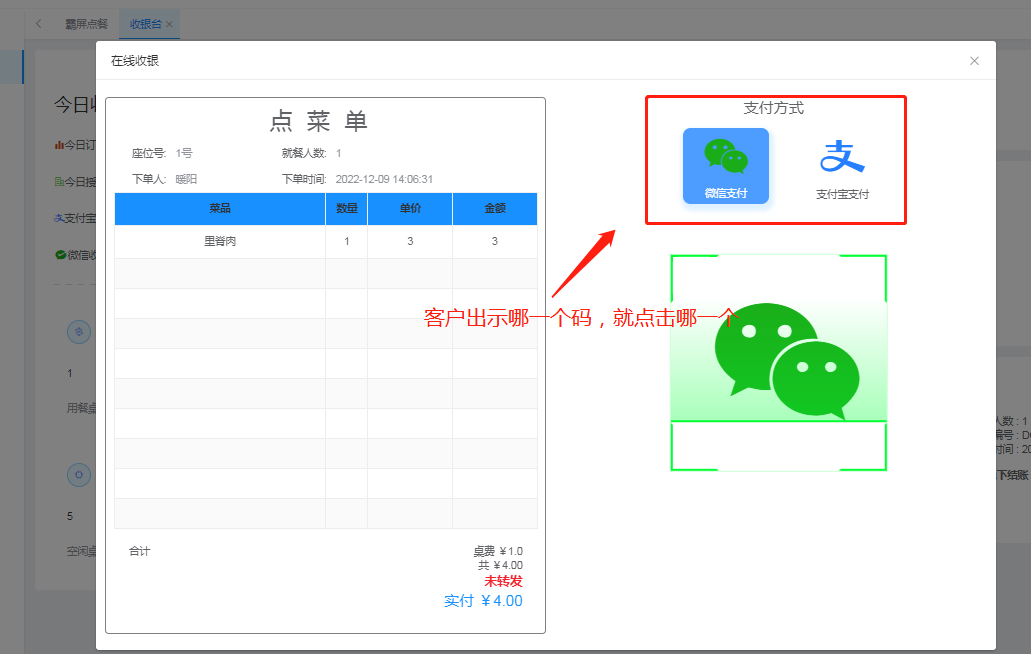
Task: Click the 合计 label
Action: [139, 551]
